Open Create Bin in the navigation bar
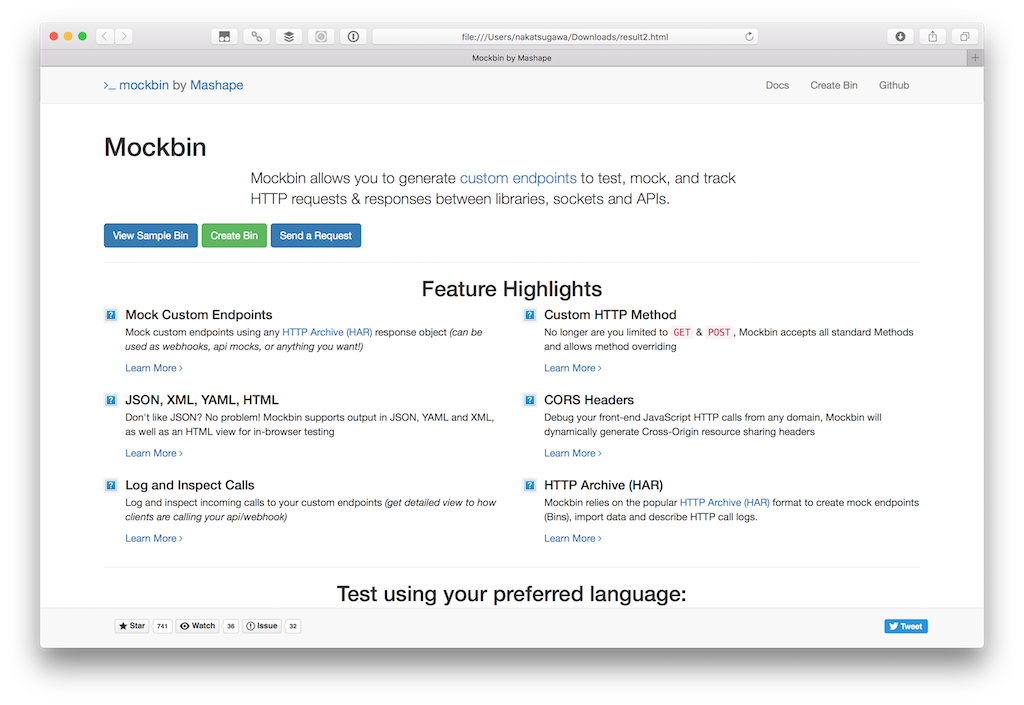 [834, 86]
